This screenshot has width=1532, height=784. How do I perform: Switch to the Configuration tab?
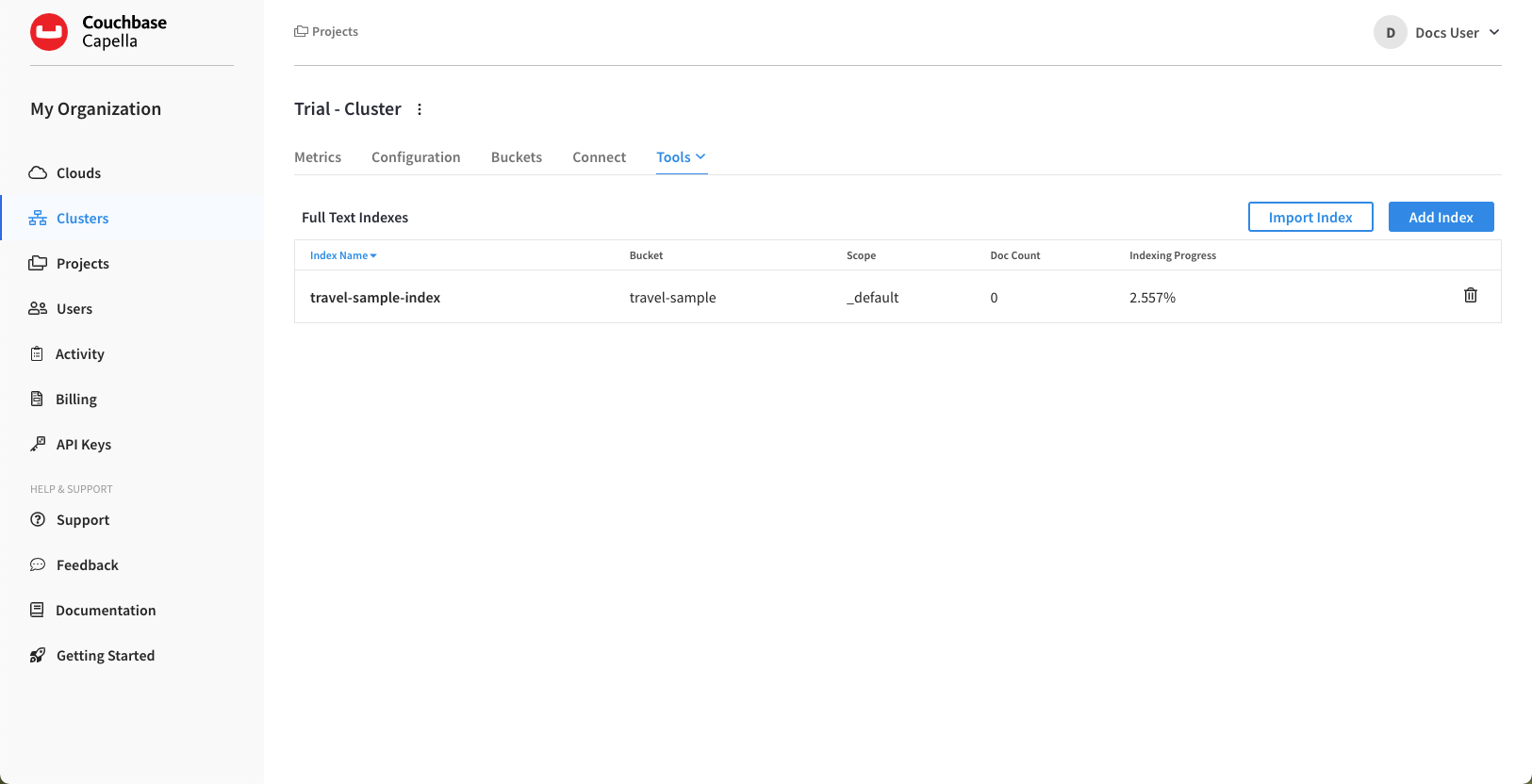(x=416, y=156)
